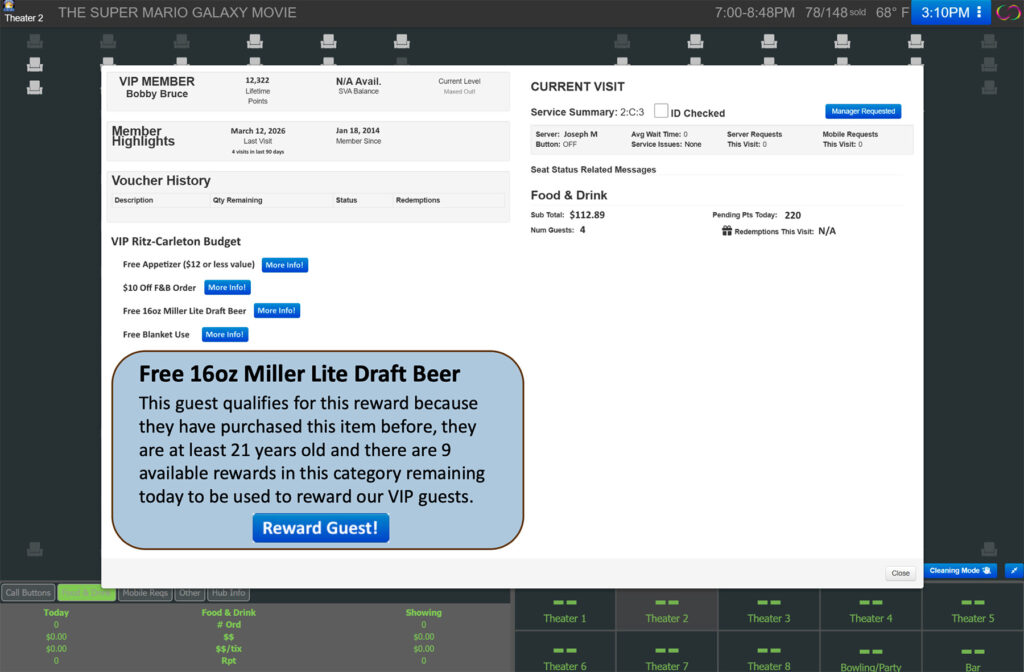Screen dimensions: 1024x672
Task: Select the seat icon at the bottom-right corner
Action: point(989,549)
